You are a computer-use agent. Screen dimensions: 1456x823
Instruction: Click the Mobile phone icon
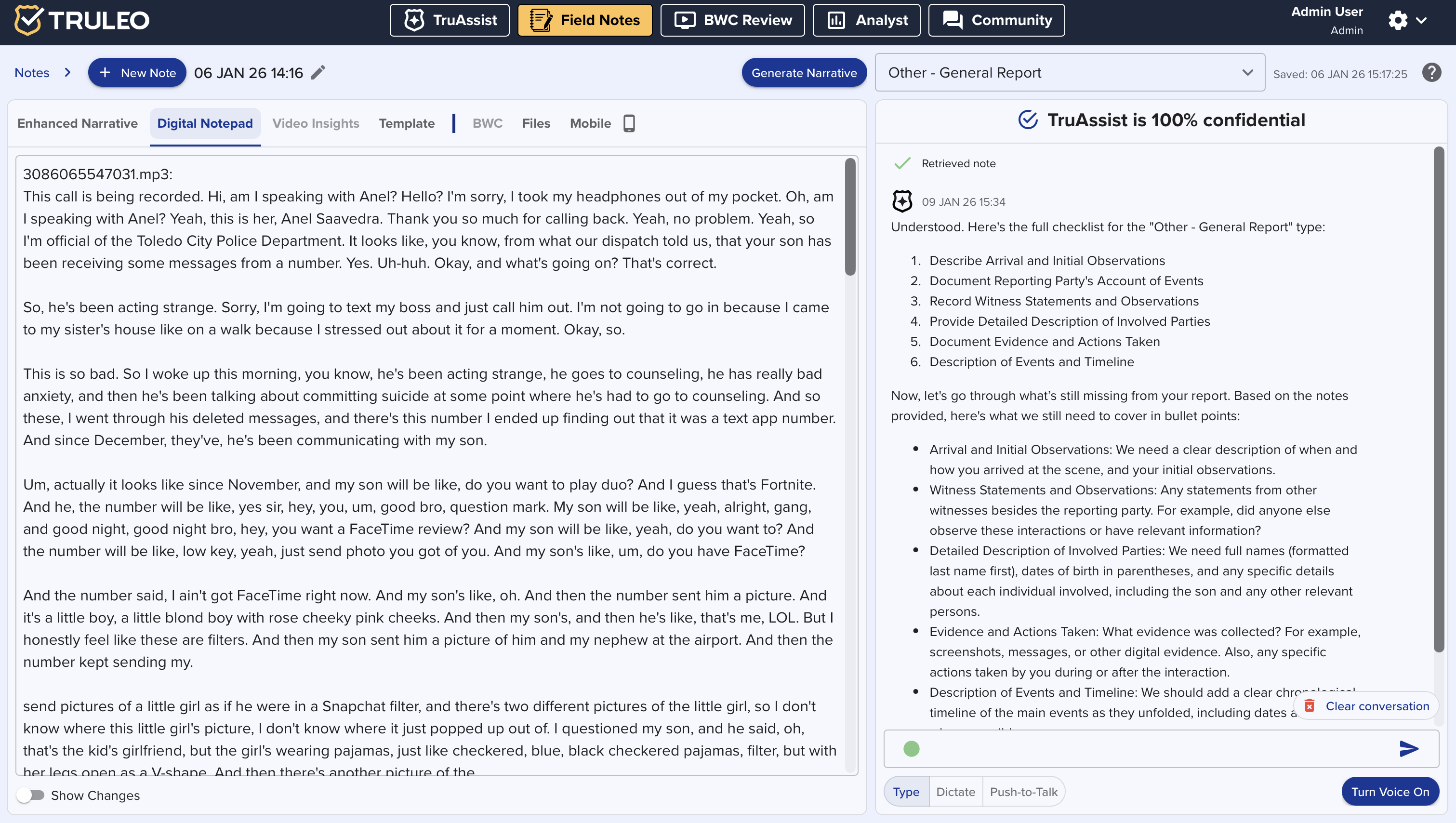click(629, 123)
